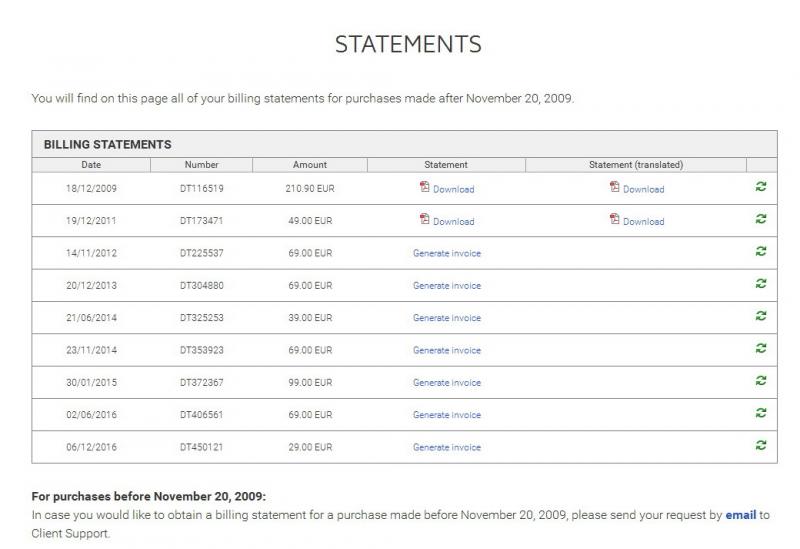Screen dimensions: 800x549
Task: Click PDF icon in Statement column for DT173471
Action: [x=424, y=219]
